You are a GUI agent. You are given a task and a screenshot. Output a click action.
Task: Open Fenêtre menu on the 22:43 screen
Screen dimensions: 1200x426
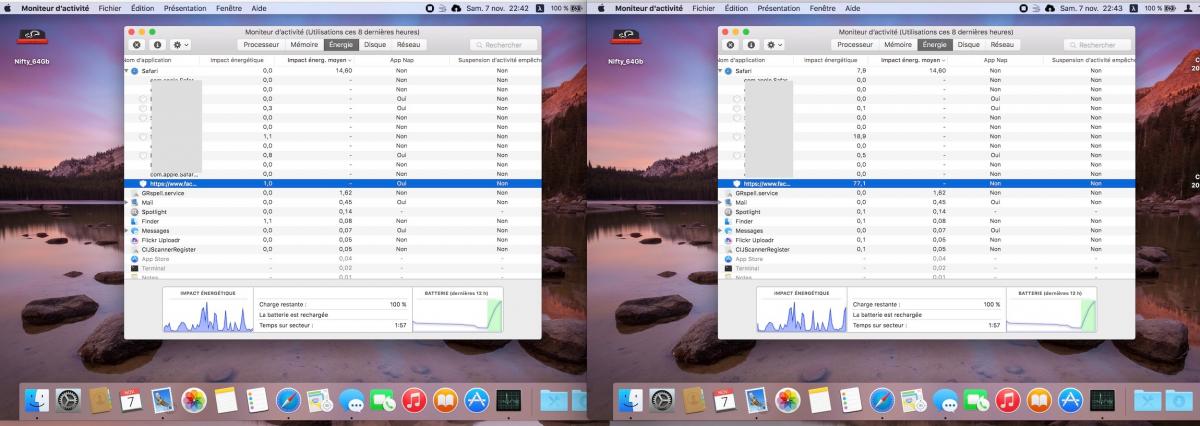(822, 7)
